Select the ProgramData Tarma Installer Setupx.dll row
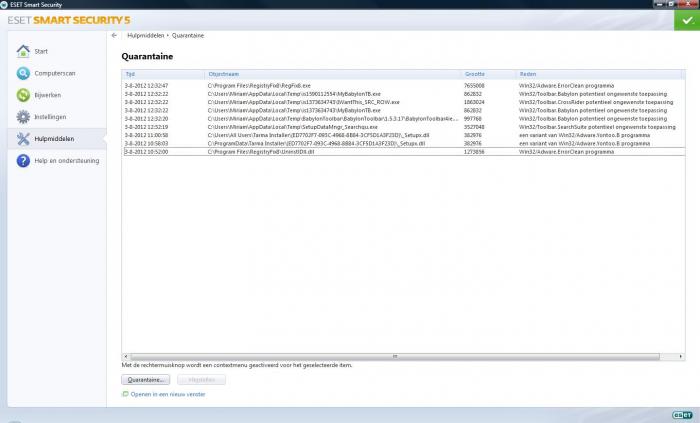Viewport: 700px width, 423px height. tap(404, 144)
